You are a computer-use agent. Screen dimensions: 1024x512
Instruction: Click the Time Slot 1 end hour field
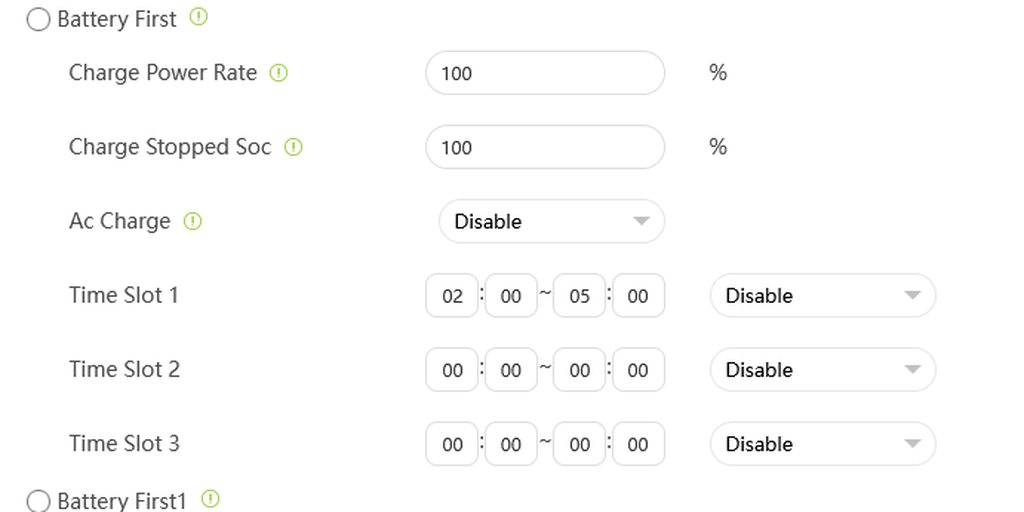[579, 296]
